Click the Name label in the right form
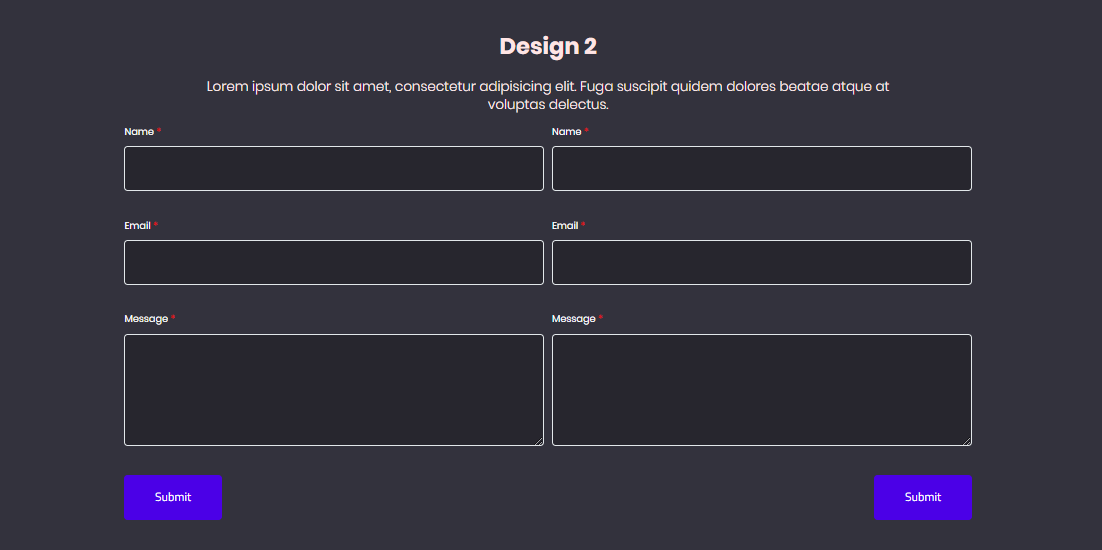Viewport: 1102px width, 550px height. coord(566,132)
